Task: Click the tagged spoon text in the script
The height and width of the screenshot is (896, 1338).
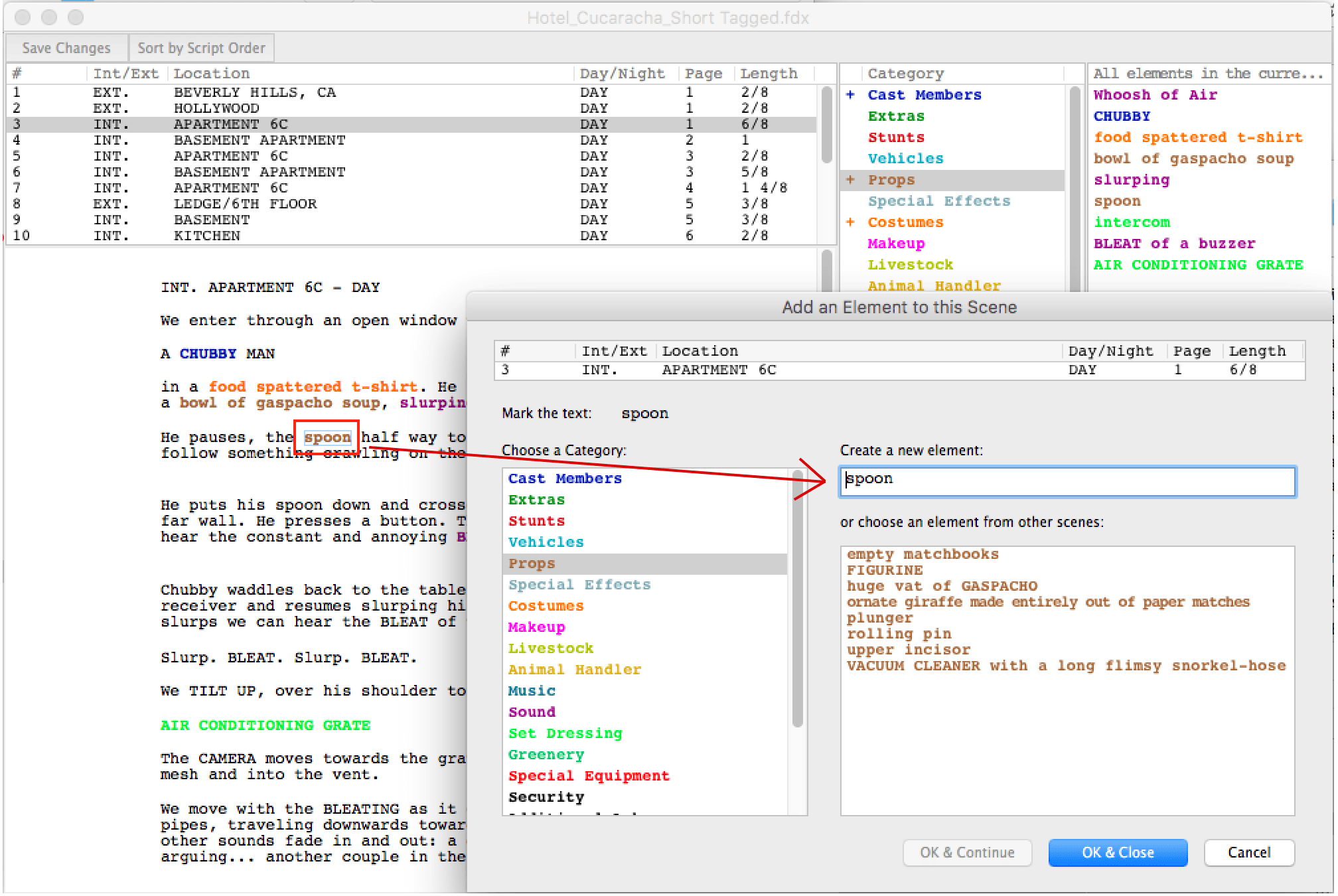Action: click(327, 437)
